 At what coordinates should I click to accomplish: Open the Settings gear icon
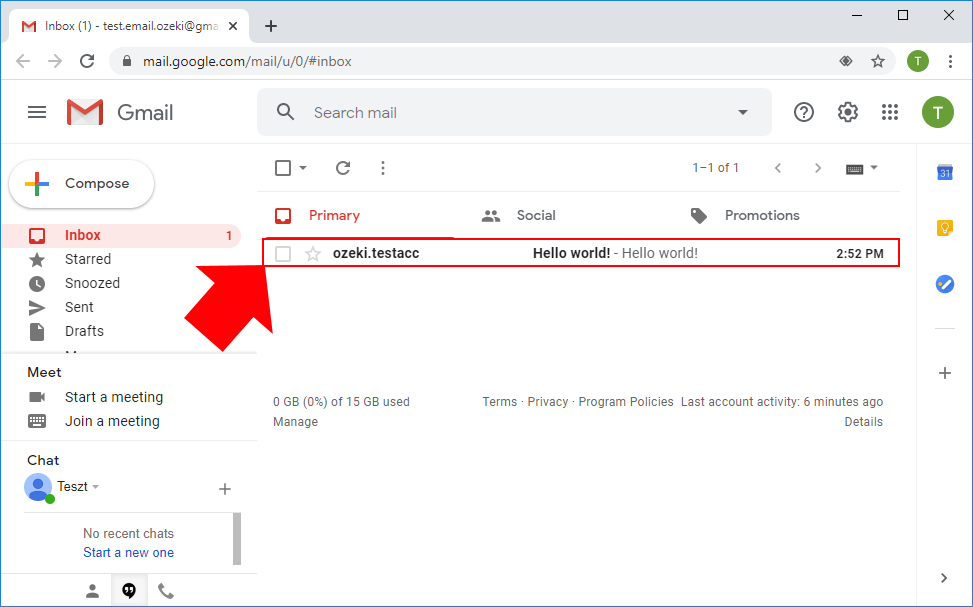pyautogui.click(x=848, y=112)
